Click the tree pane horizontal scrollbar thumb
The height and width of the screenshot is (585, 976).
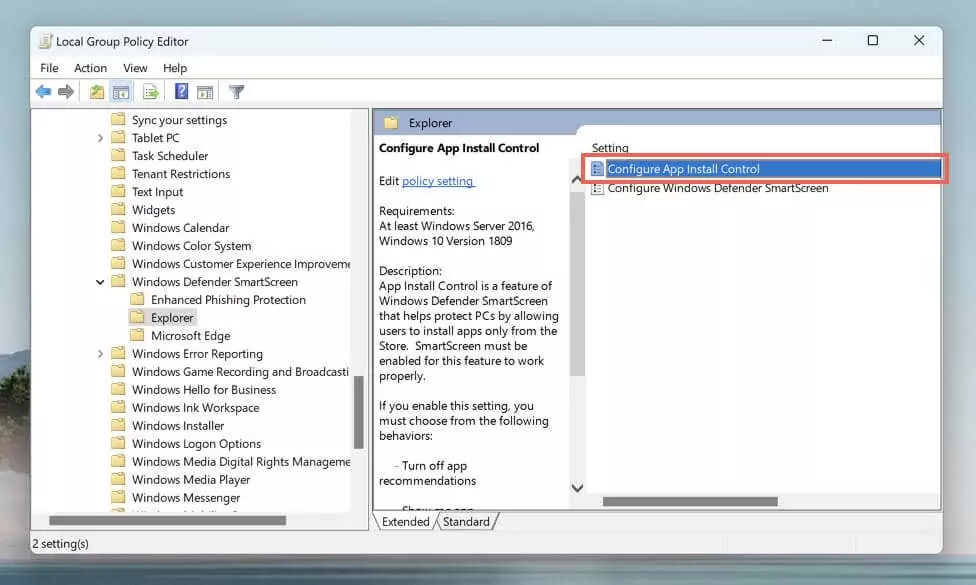(x=167, y=520)
